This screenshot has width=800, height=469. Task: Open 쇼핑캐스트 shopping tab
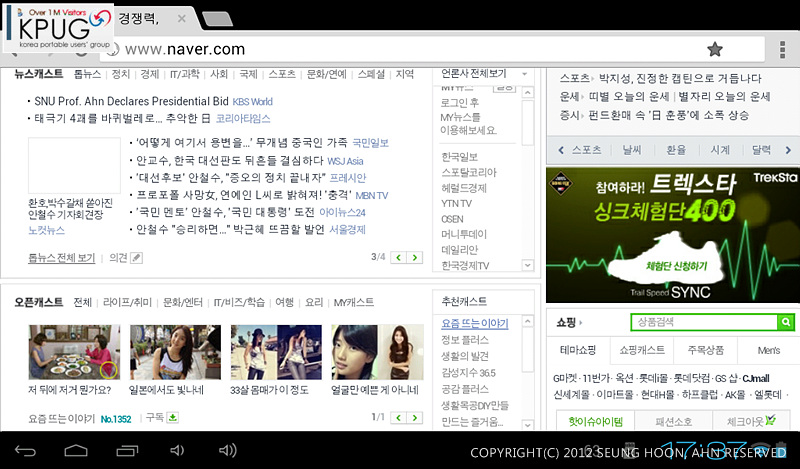[x=642, y=350]
